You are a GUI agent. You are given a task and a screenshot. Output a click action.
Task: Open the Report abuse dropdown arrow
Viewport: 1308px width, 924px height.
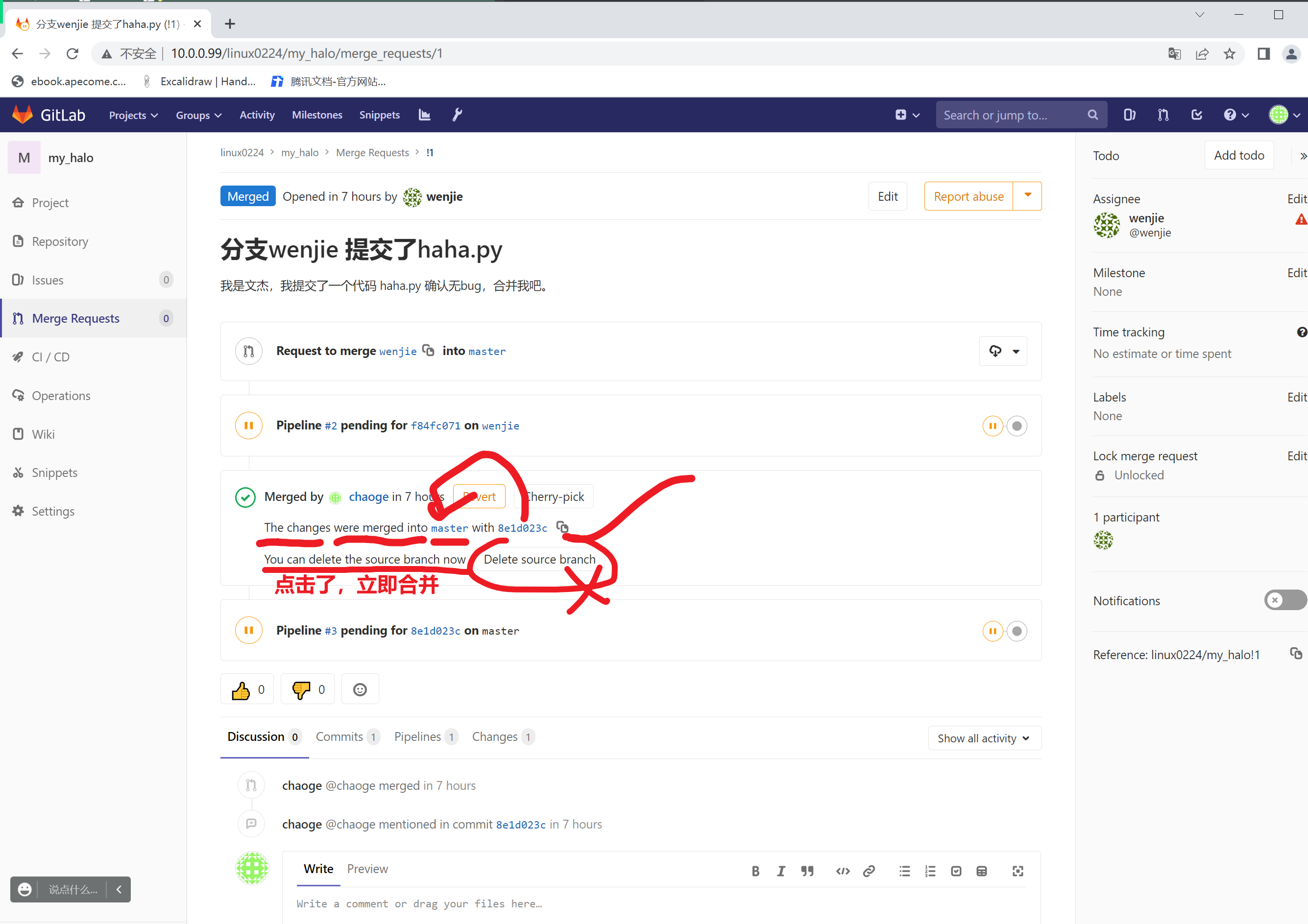[x=1027, y=196]
